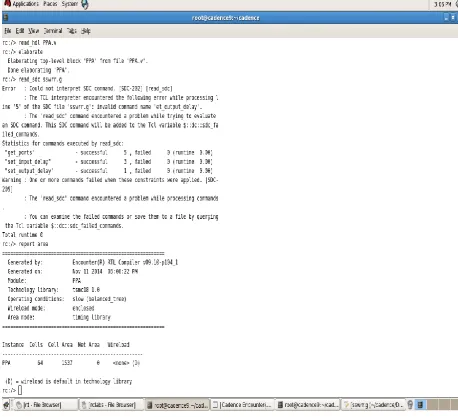
Task: Select the first workspace in workspace switcher
Action: 421,405
